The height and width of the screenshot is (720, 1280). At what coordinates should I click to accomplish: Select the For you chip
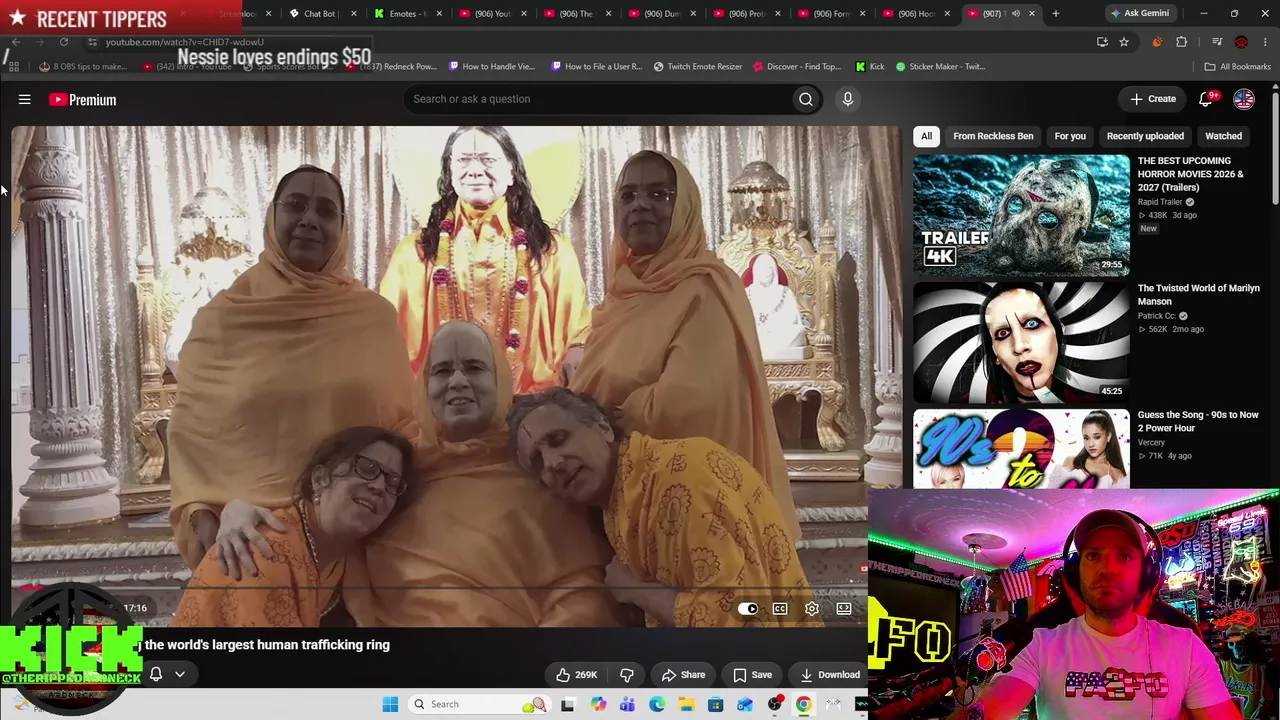click(1070, 136)
